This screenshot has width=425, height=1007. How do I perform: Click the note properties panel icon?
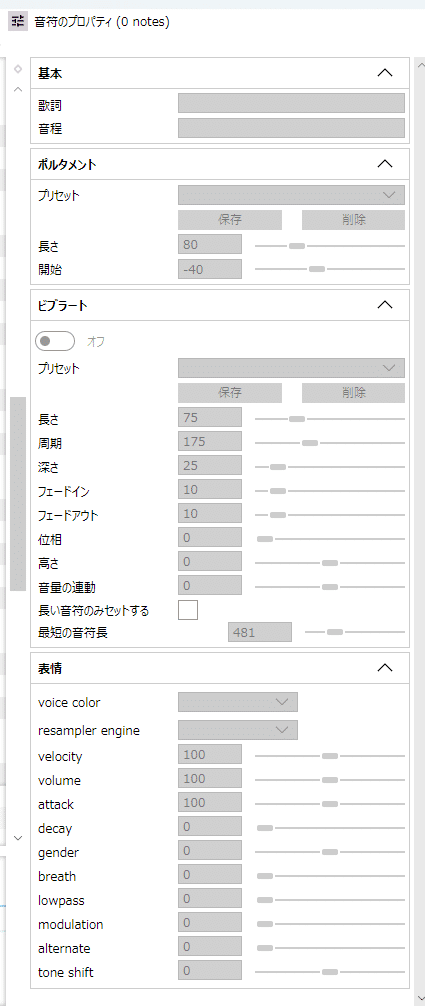click(17, 21)
